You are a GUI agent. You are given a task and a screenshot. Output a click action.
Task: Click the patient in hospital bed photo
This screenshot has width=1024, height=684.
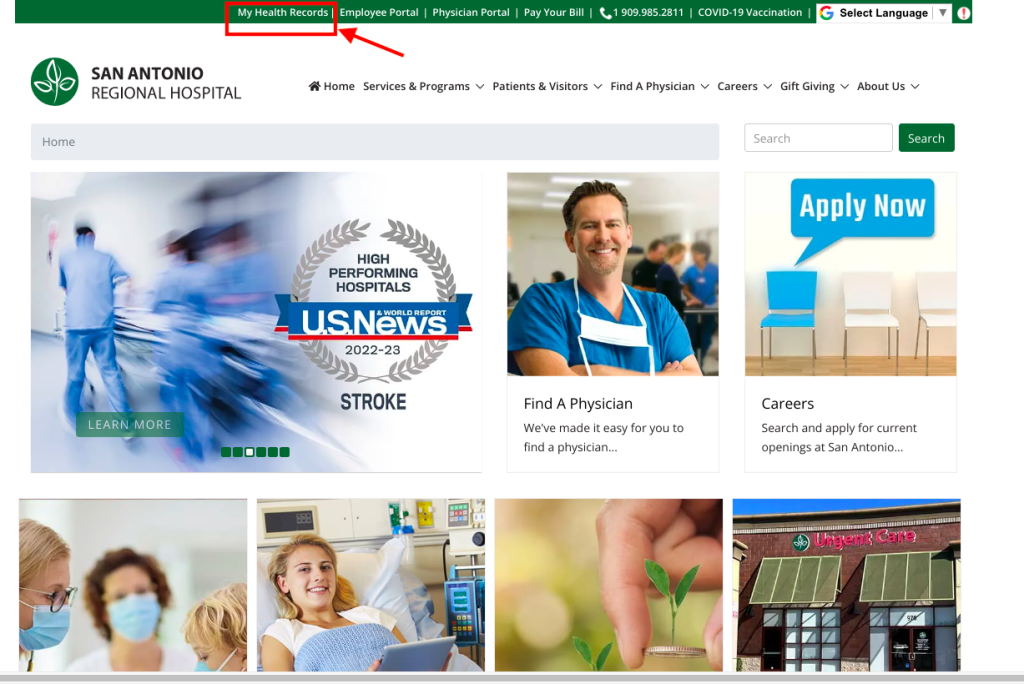[371, 585]
